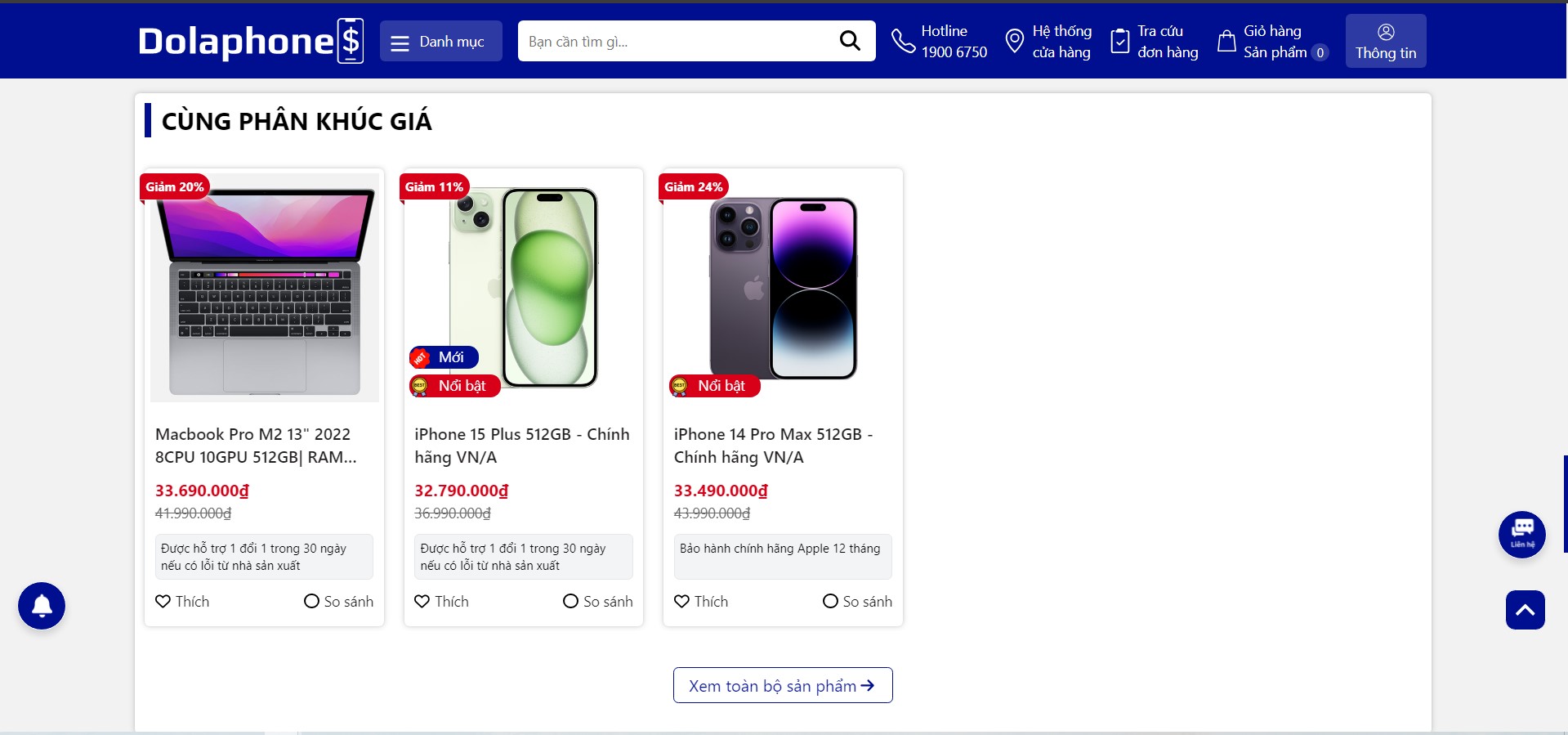Like the Macbook Pro M2 with Thích
The width and height of the screenshot is (1568, 735).
click(182, 602)
